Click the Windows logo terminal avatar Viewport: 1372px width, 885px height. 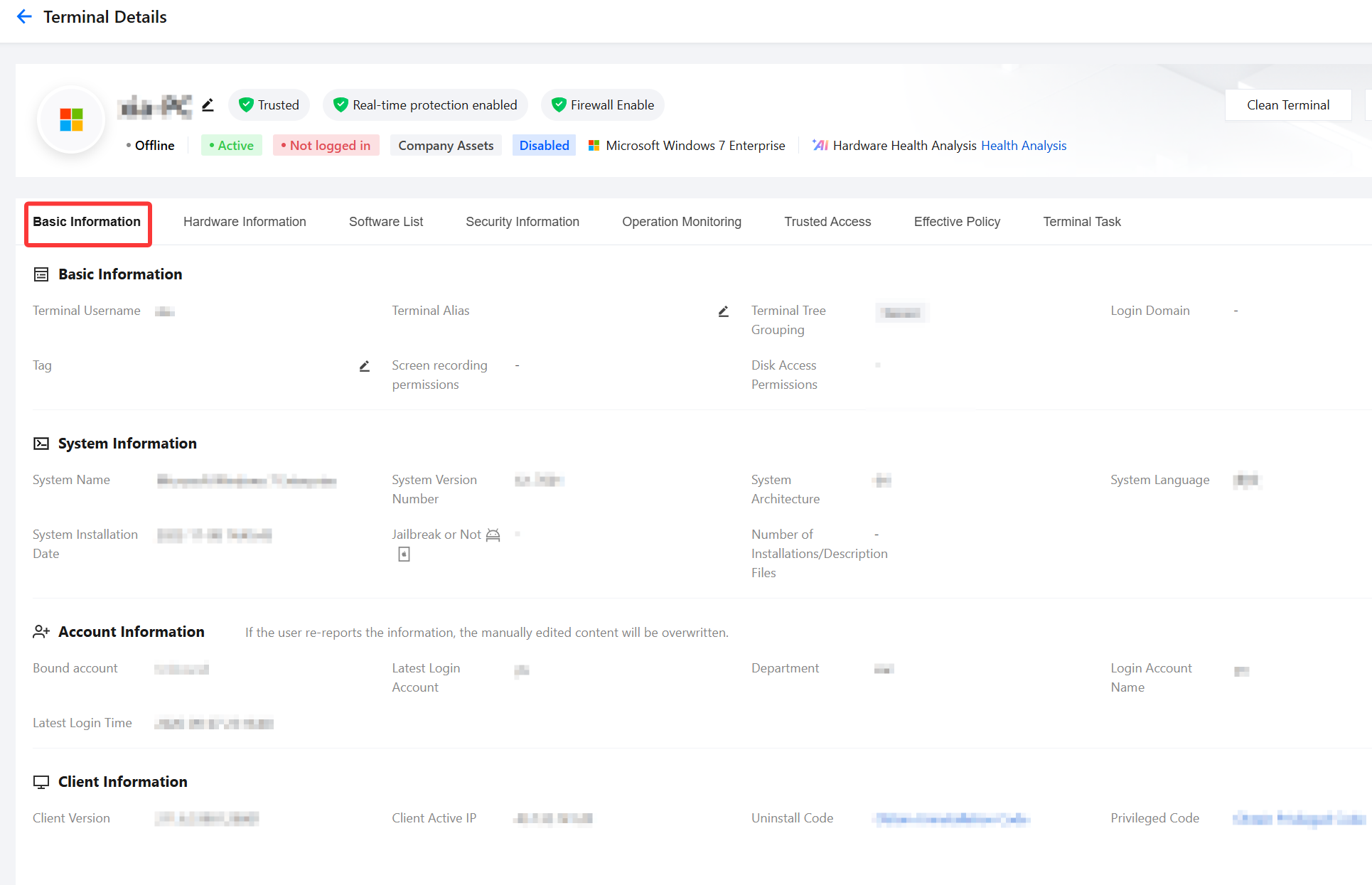[x=71, y=119]
